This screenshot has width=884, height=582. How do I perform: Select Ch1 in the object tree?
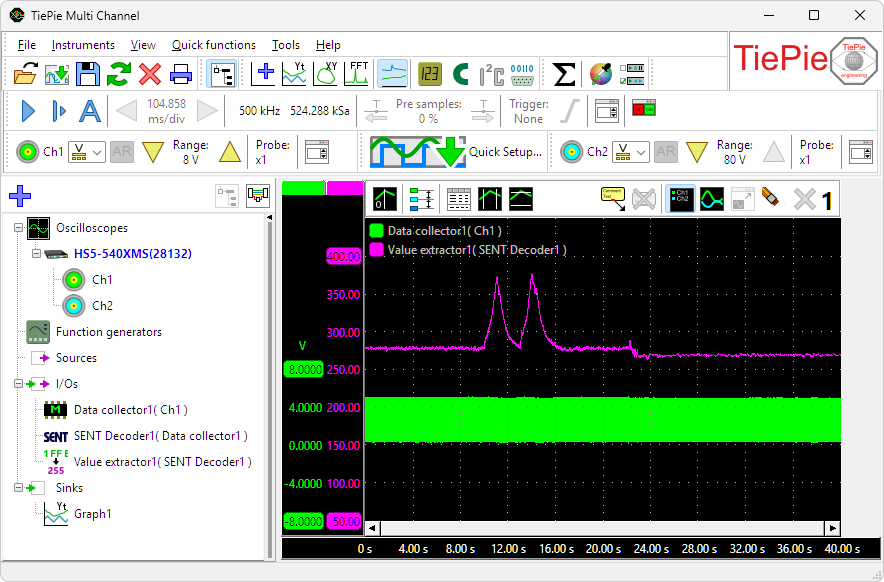click(x=102, y=280)
